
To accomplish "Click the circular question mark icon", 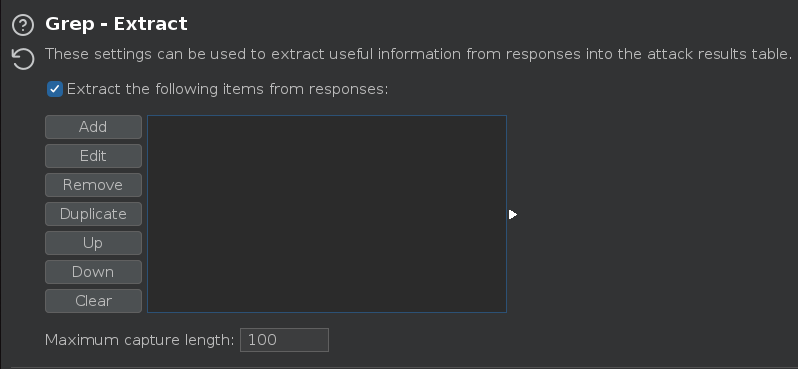I will (x=23, y=25).
